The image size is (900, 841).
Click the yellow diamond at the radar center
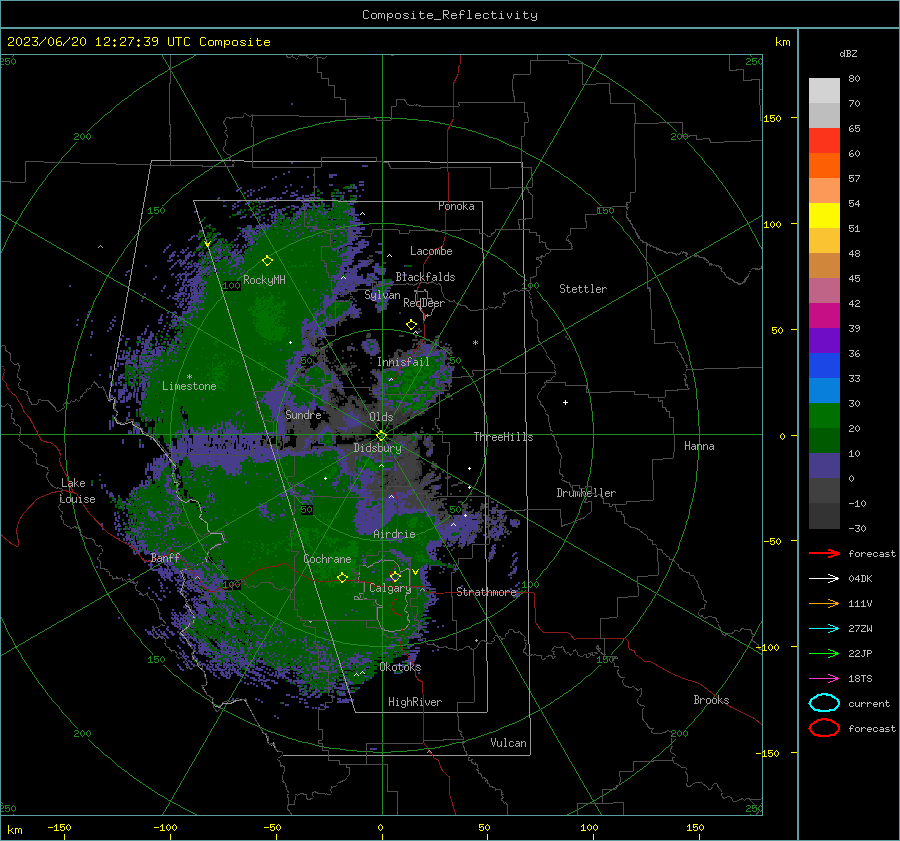[x=381, y=436]
